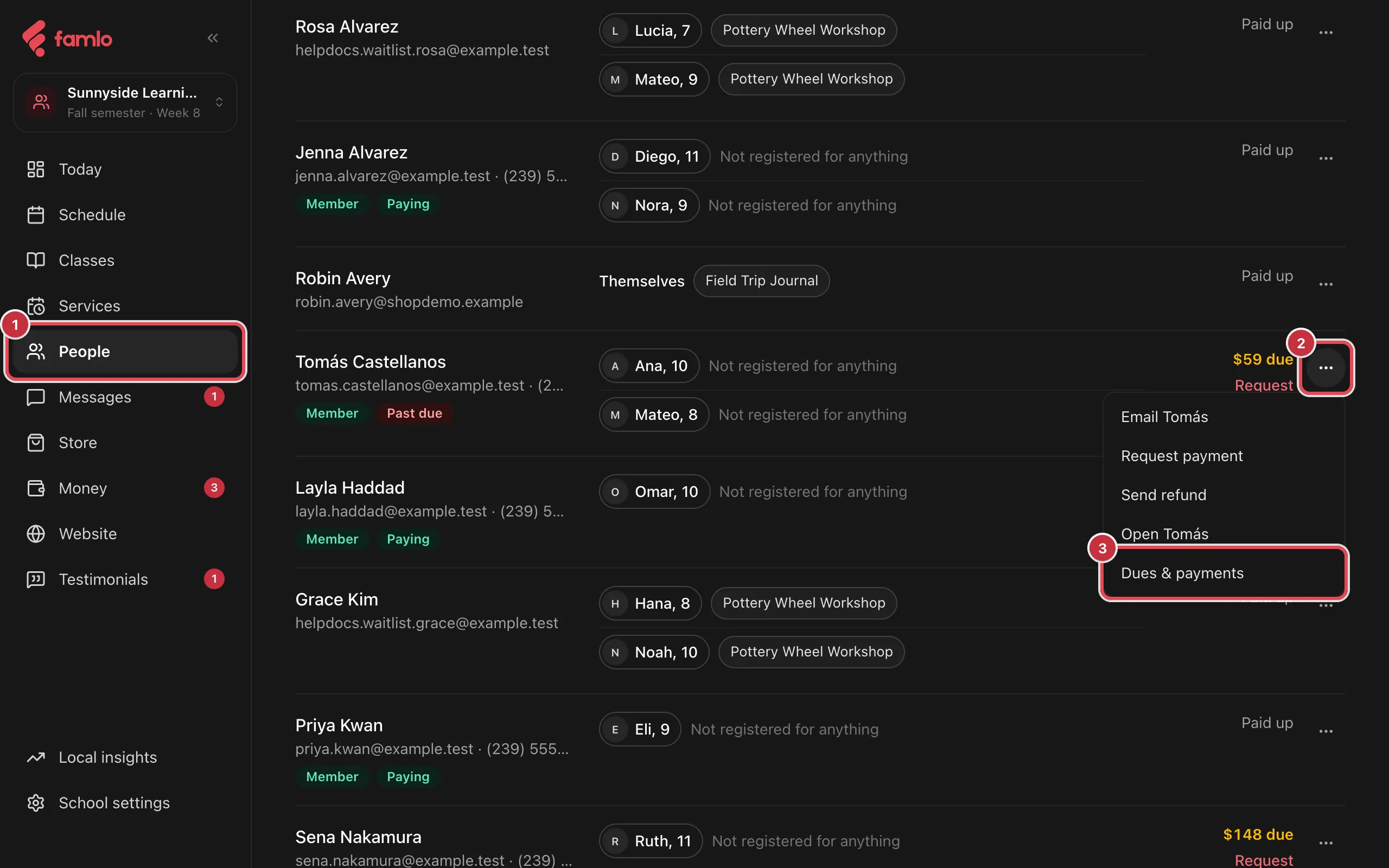Open more options for Rosa Alvarez

[x=1326, y=33]
